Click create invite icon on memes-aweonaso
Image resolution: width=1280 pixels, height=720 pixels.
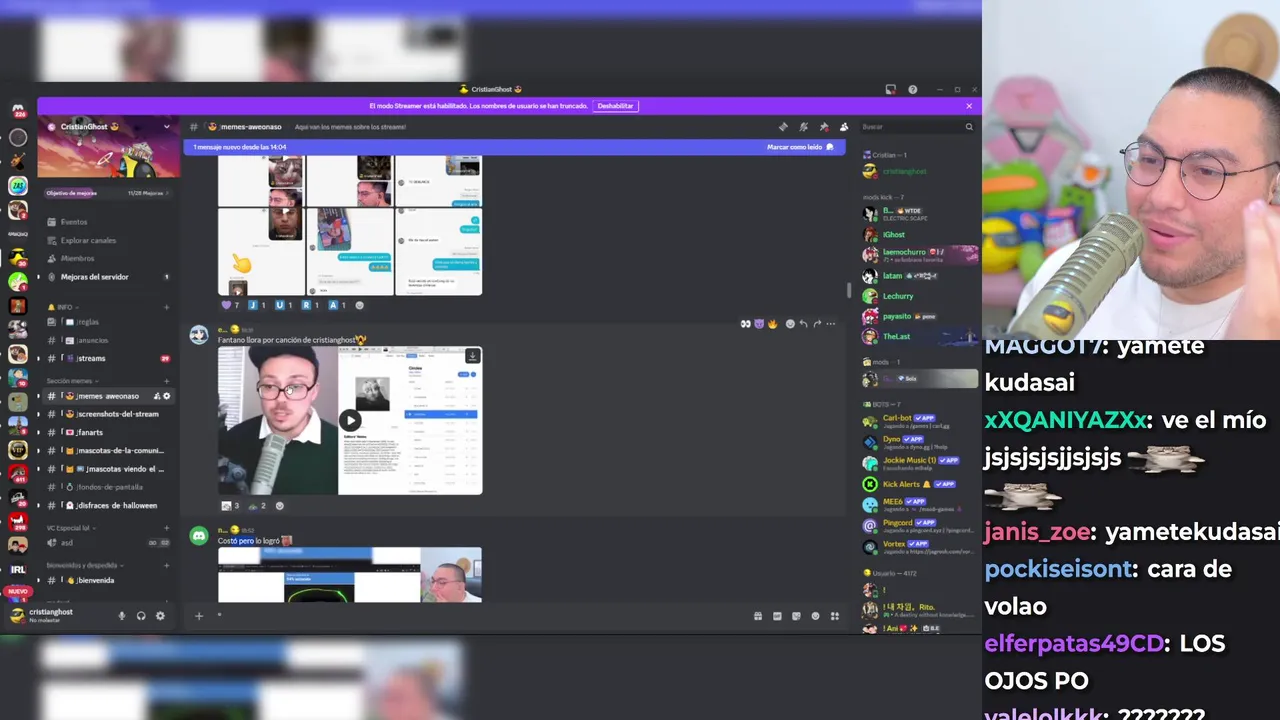tap(156, 396)
